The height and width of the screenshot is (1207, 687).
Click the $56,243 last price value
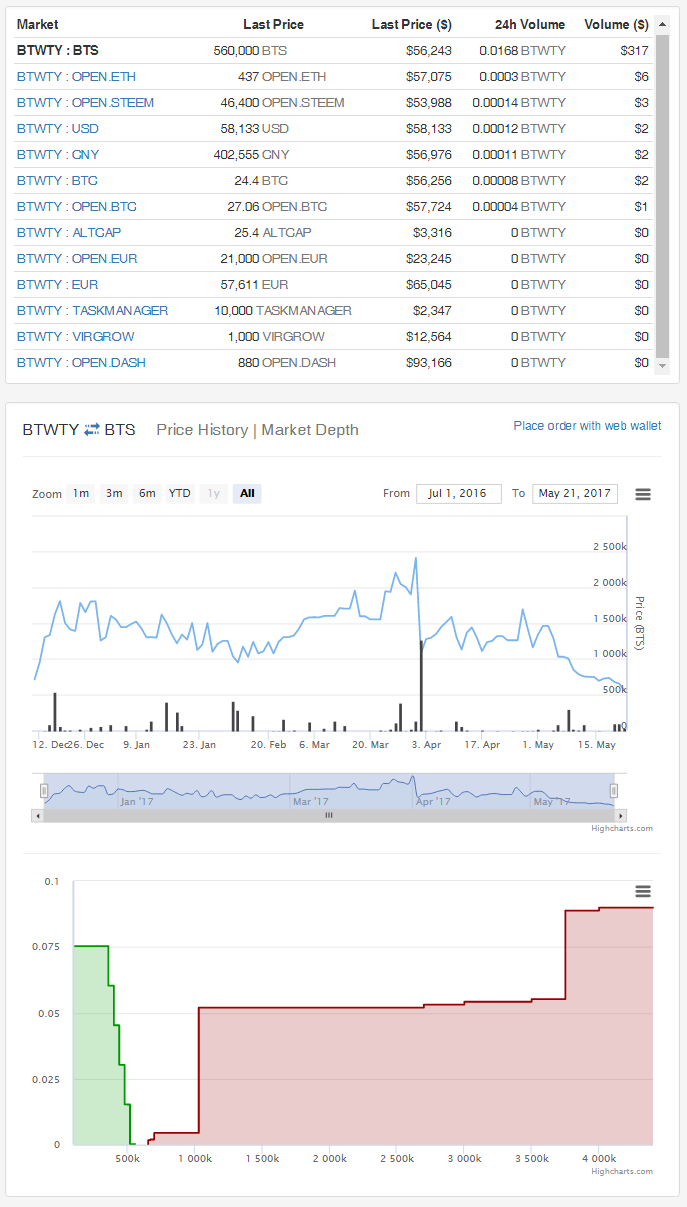429,50
